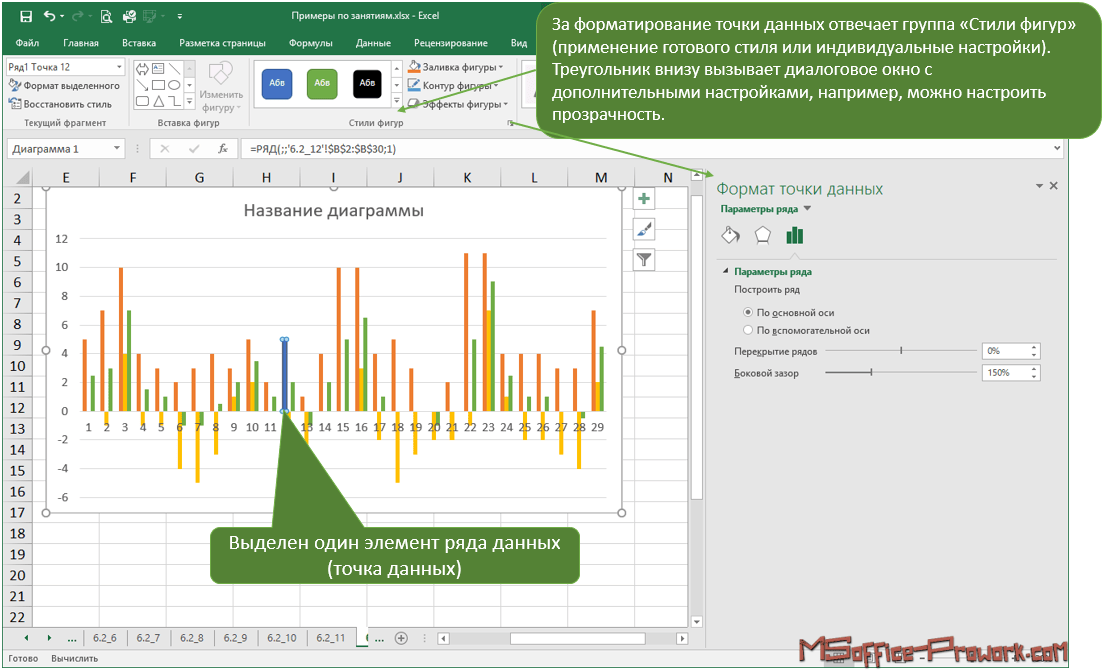Open print preview from quick access toolbar

pos(106,16)
